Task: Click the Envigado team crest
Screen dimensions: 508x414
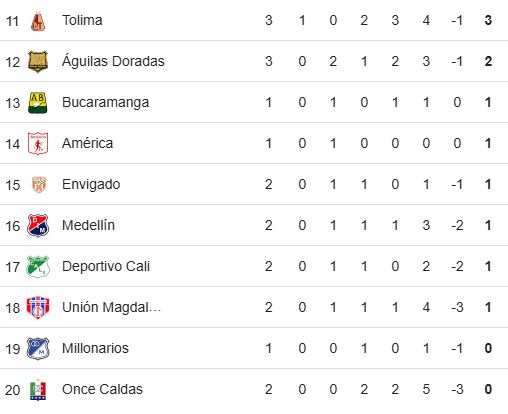Action: click(x=38, y=185)
